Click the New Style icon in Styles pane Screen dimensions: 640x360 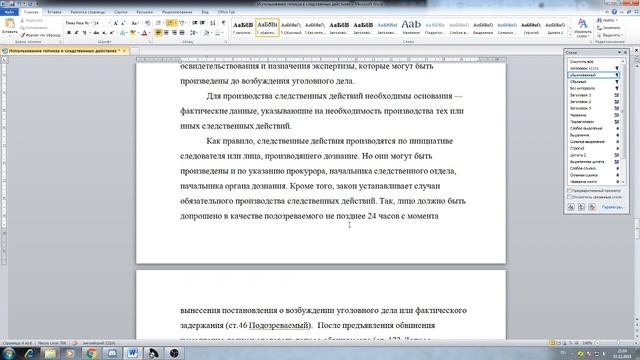click(571, 207)
